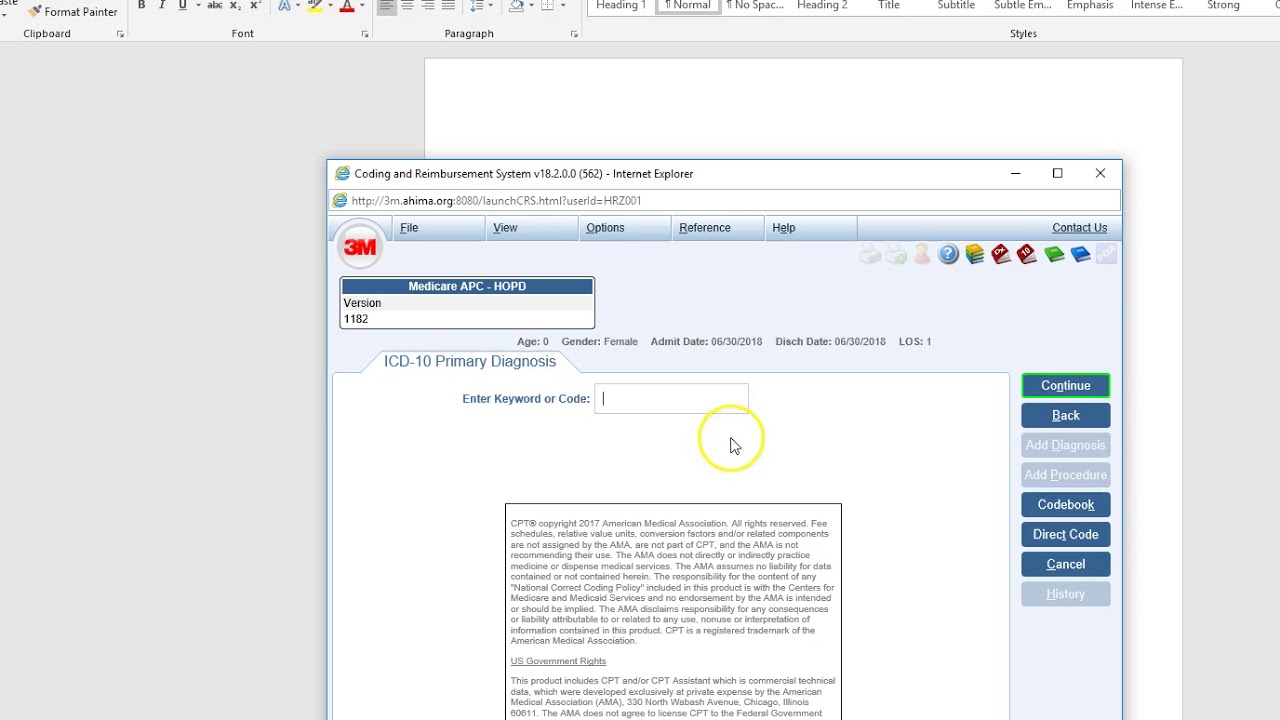This screenshot has width=1280, height=720.
Task: Open the Reference menu in 3M
Action: tap(705, 228)
